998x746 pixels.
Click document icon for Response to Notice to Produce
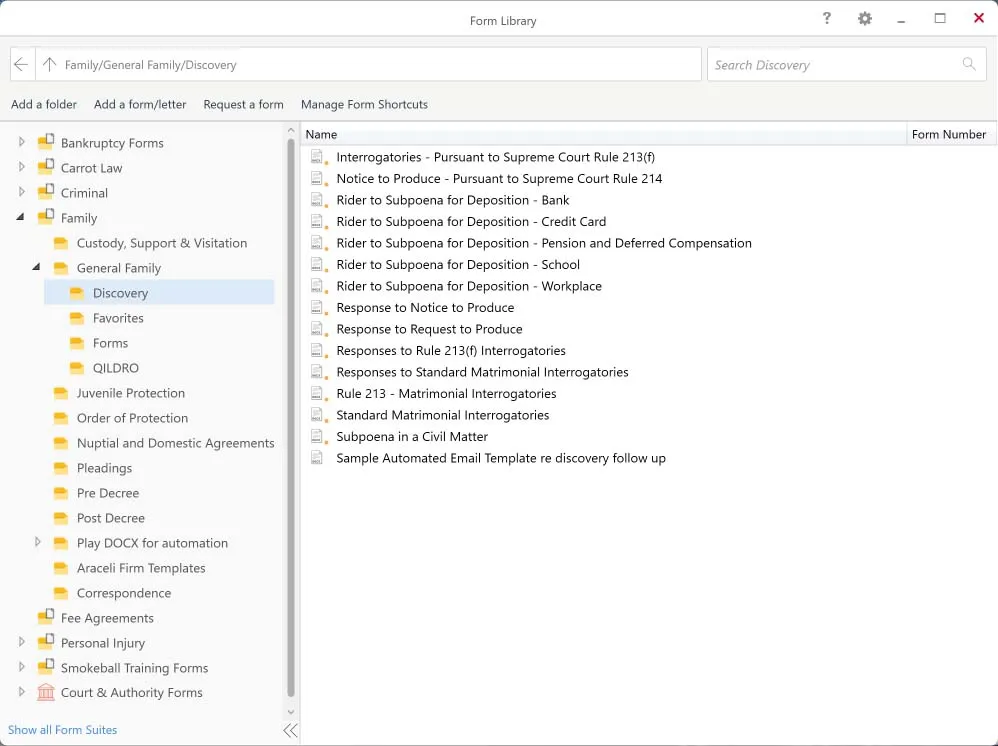point(318,307)
